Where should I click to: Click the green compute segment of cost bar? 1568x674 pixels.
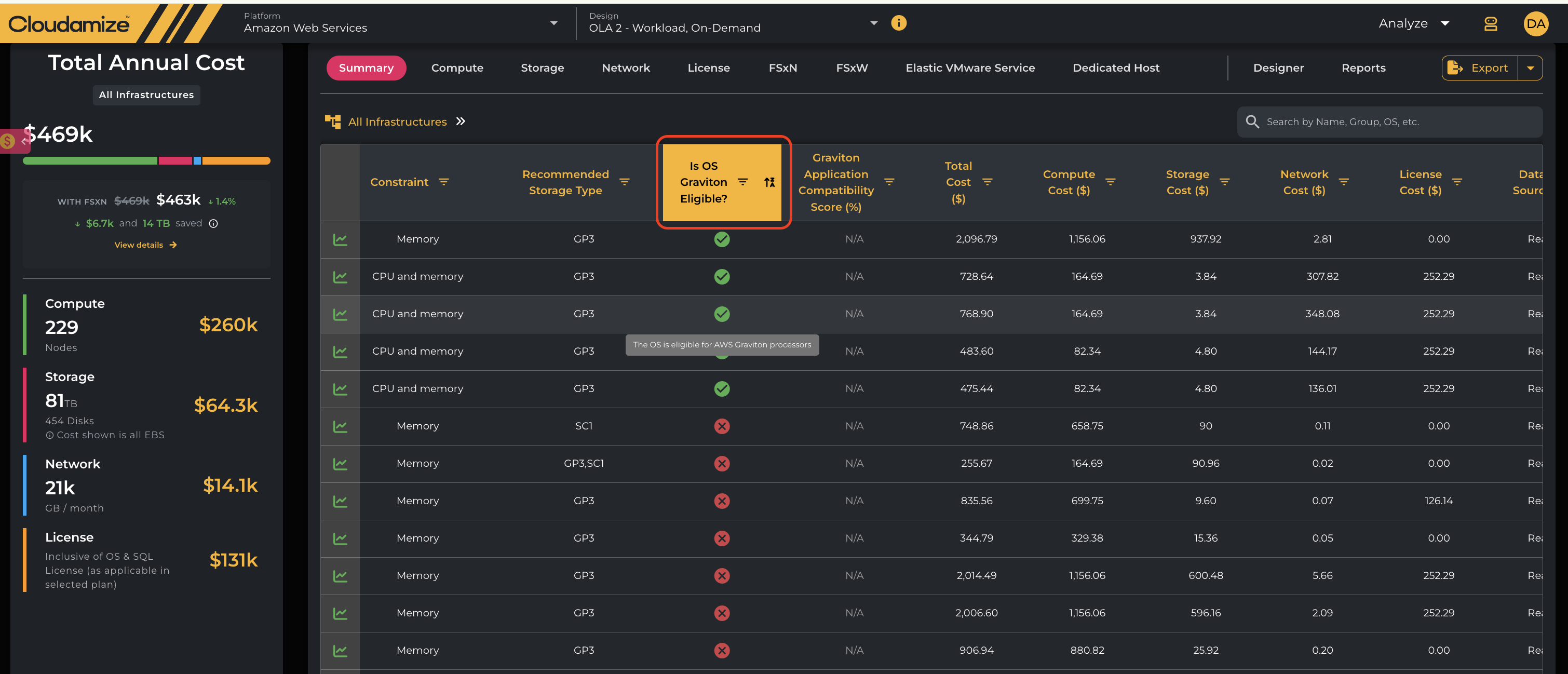pos(90,161)
